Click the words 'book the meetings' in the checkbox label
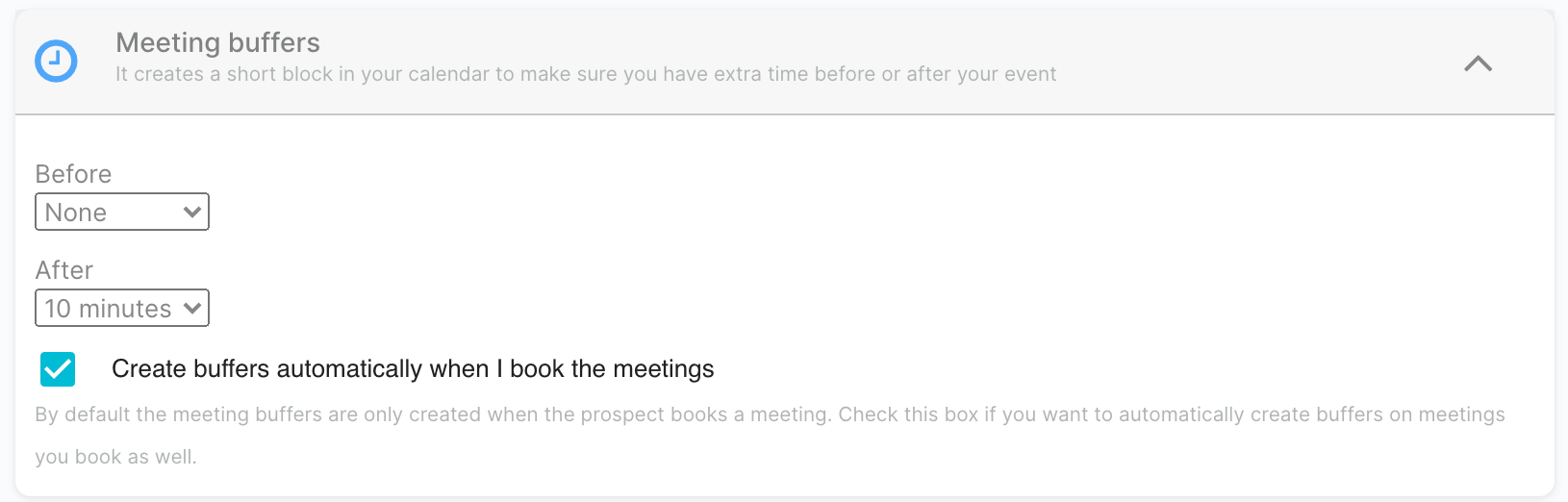 [x=612, y=368]
